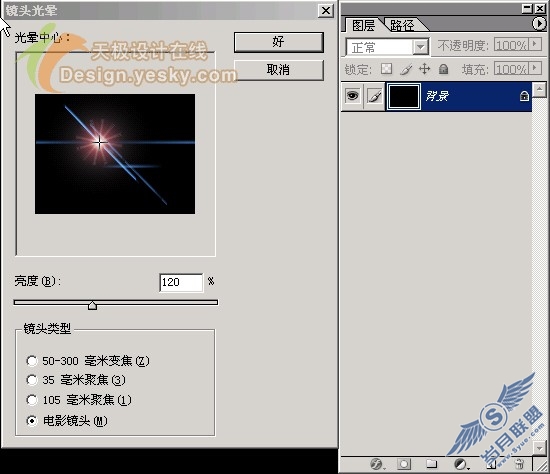Lock image pixels brush icon
Viewport: 550px width, 474px height.
[406, 69]
